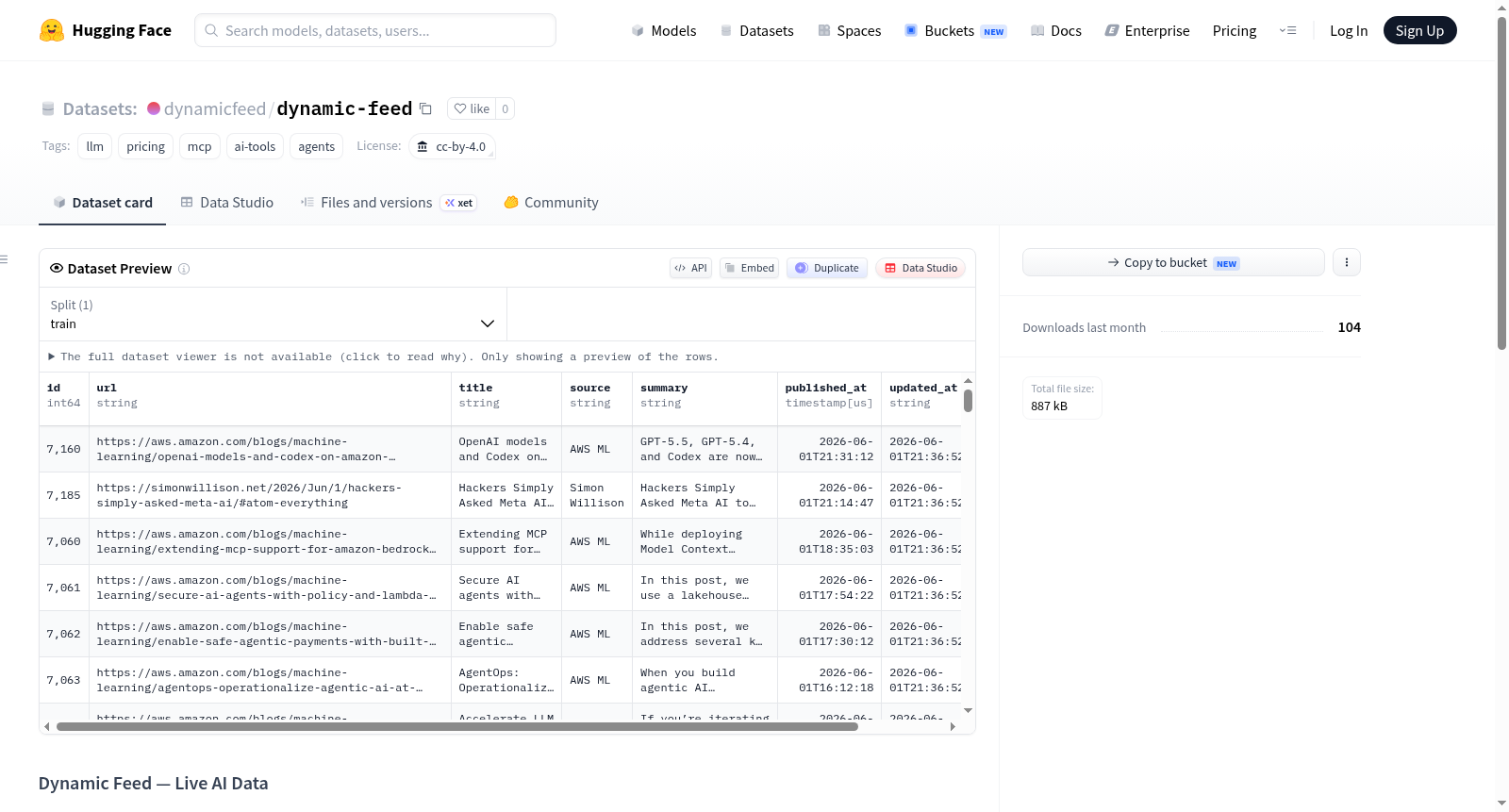1509x812 pixels.
Task: Focus the search models input field
Action: 375,30
